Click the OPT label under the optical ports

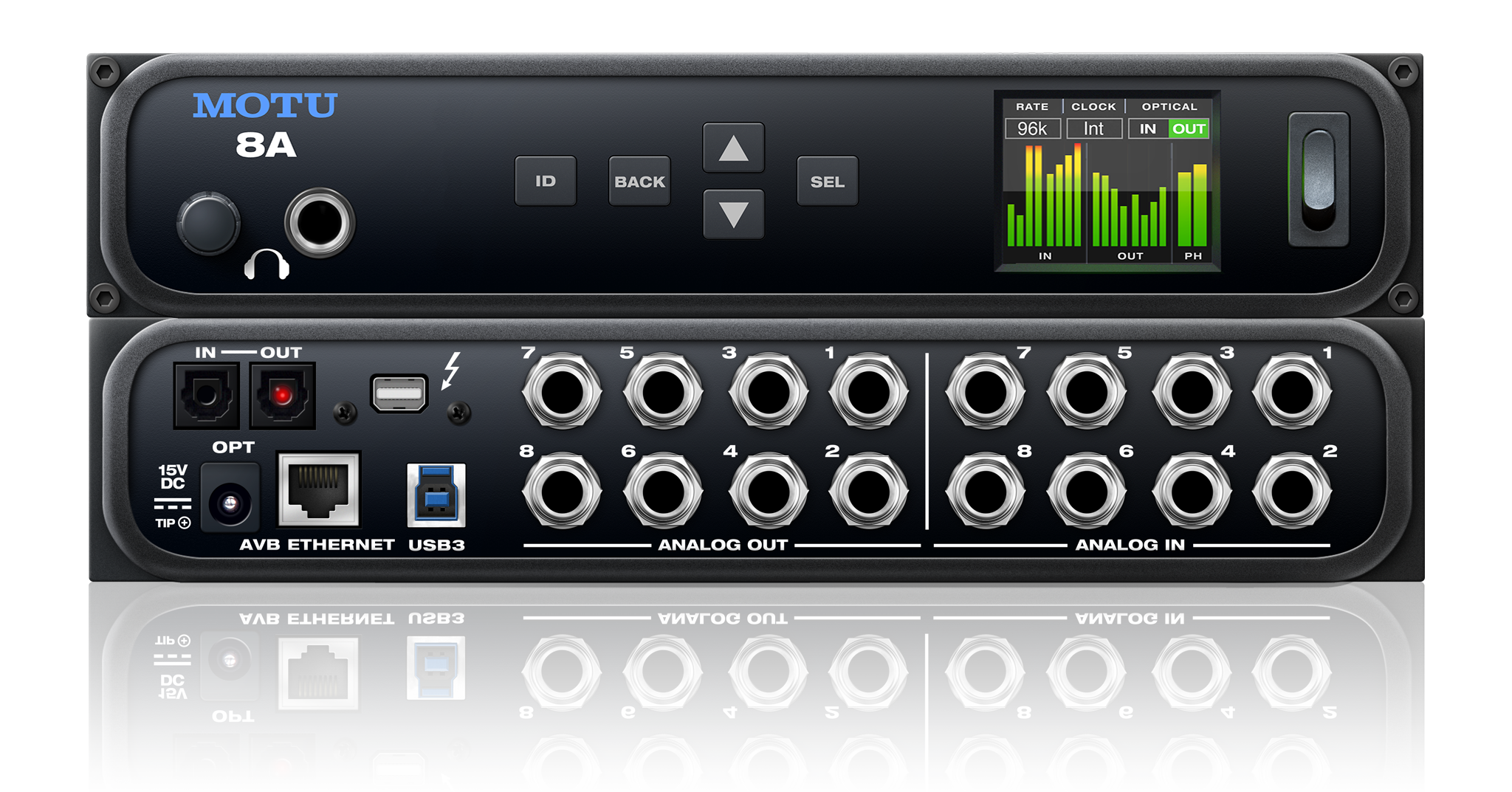(x=233, y=447)
